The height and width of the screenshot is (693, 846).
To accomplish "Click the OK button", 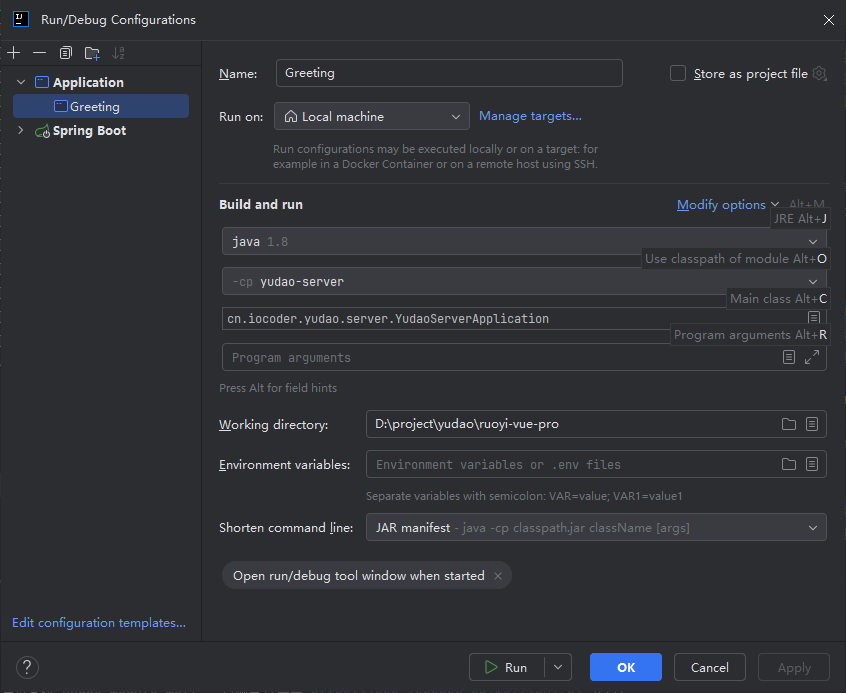I will point(625,667).
